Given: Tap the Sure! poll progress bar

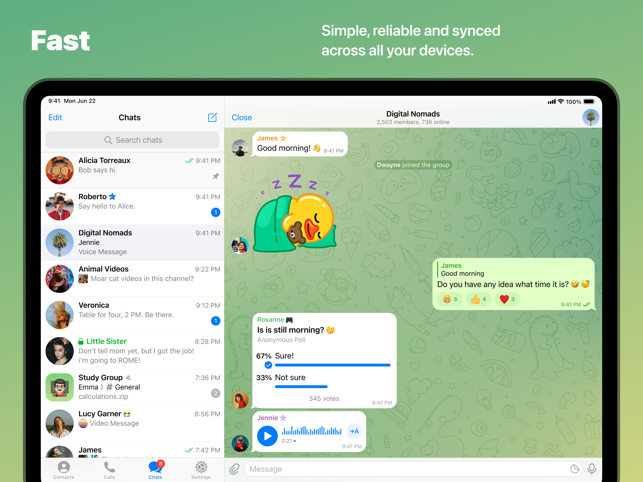Looking at the screenshot, I should 333,365.
